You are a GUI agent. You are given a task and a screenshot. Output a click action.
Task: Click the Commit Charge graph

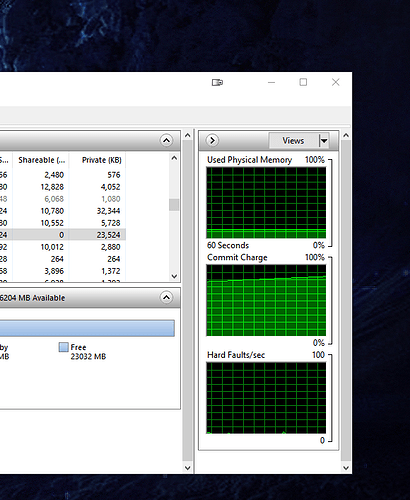pos(266,300)
